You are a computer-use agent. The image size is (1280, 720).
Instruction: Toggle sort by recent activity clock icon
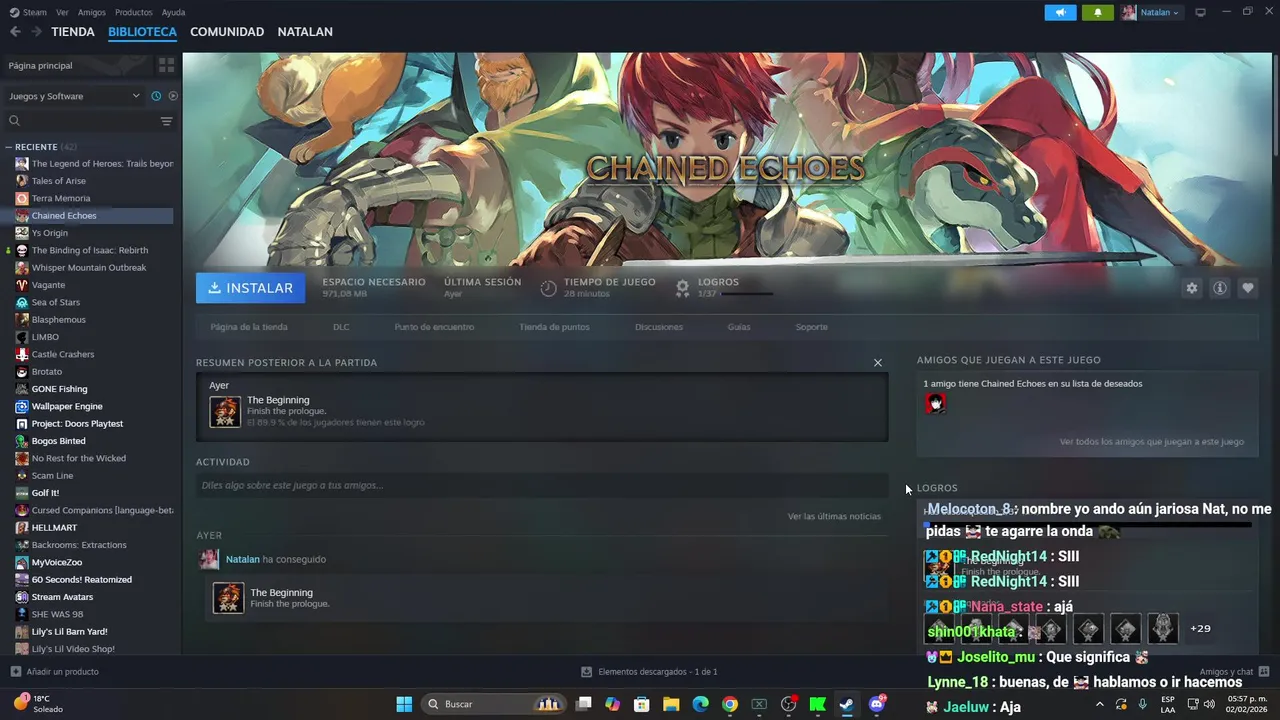pyautogui.click(x=156, y=96)
